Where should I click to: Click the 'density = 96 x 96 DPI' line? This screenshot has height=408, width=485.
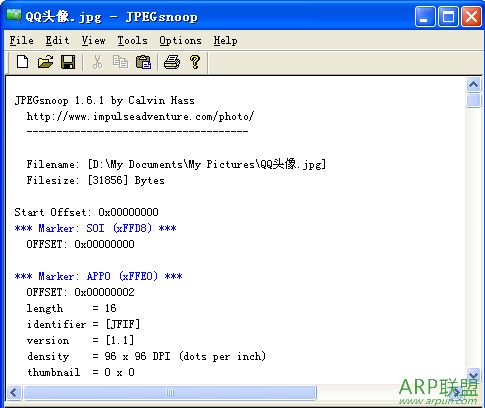click(x=146, y=356)
